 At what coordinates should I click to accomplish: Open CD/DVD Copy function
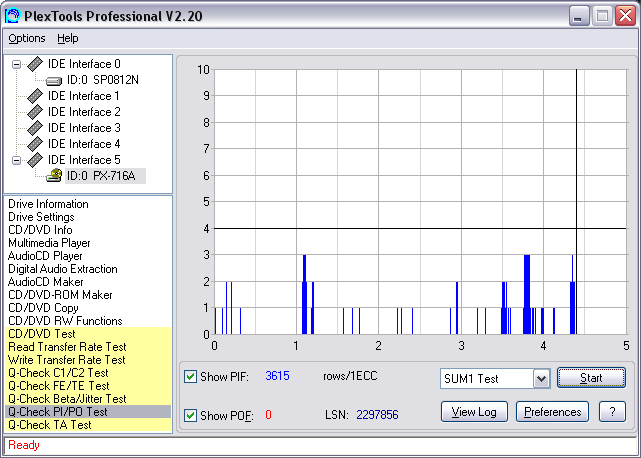point(43,308)
